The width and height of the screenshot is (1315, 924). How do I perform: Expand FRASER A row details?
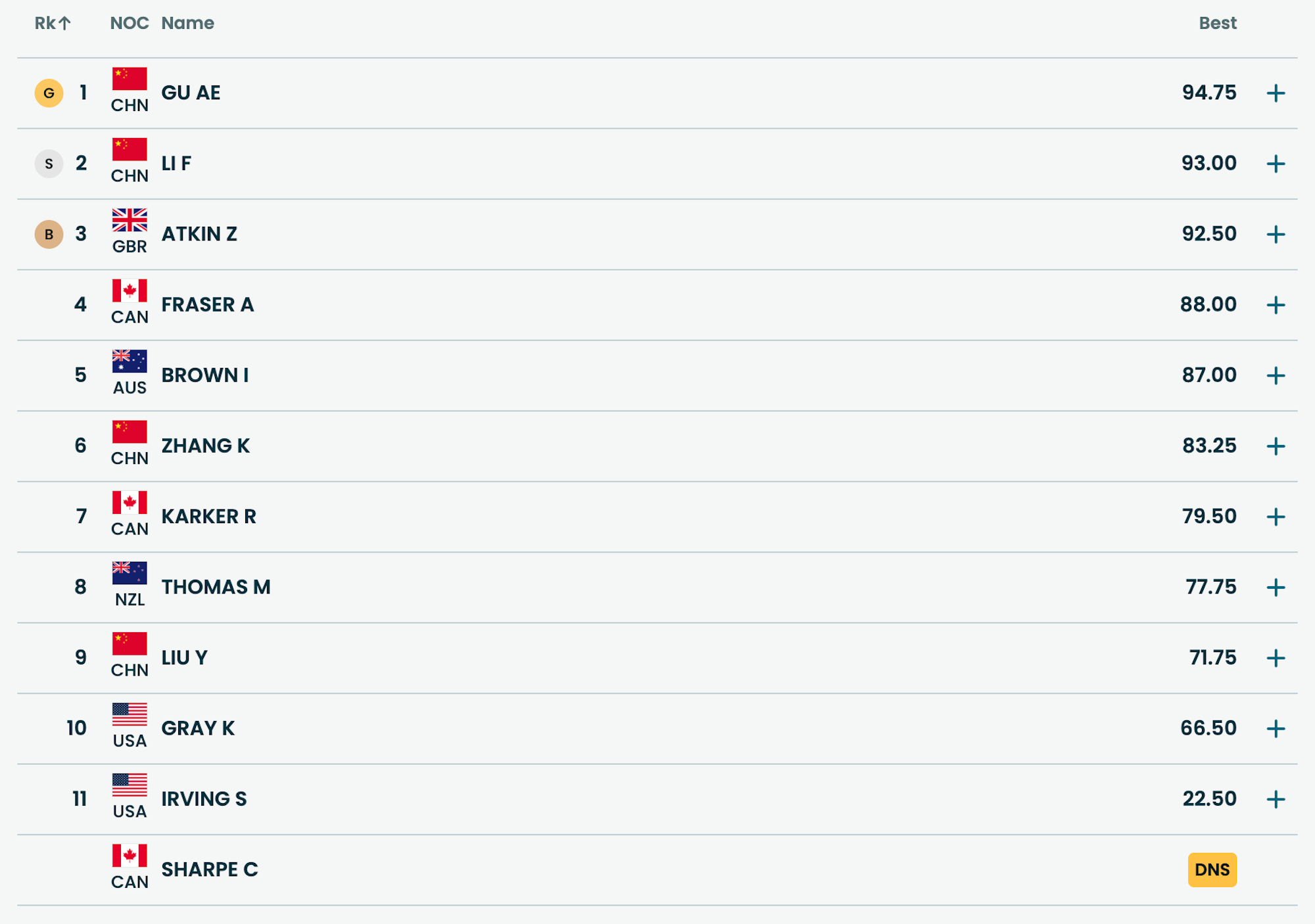pos(1276,305)
